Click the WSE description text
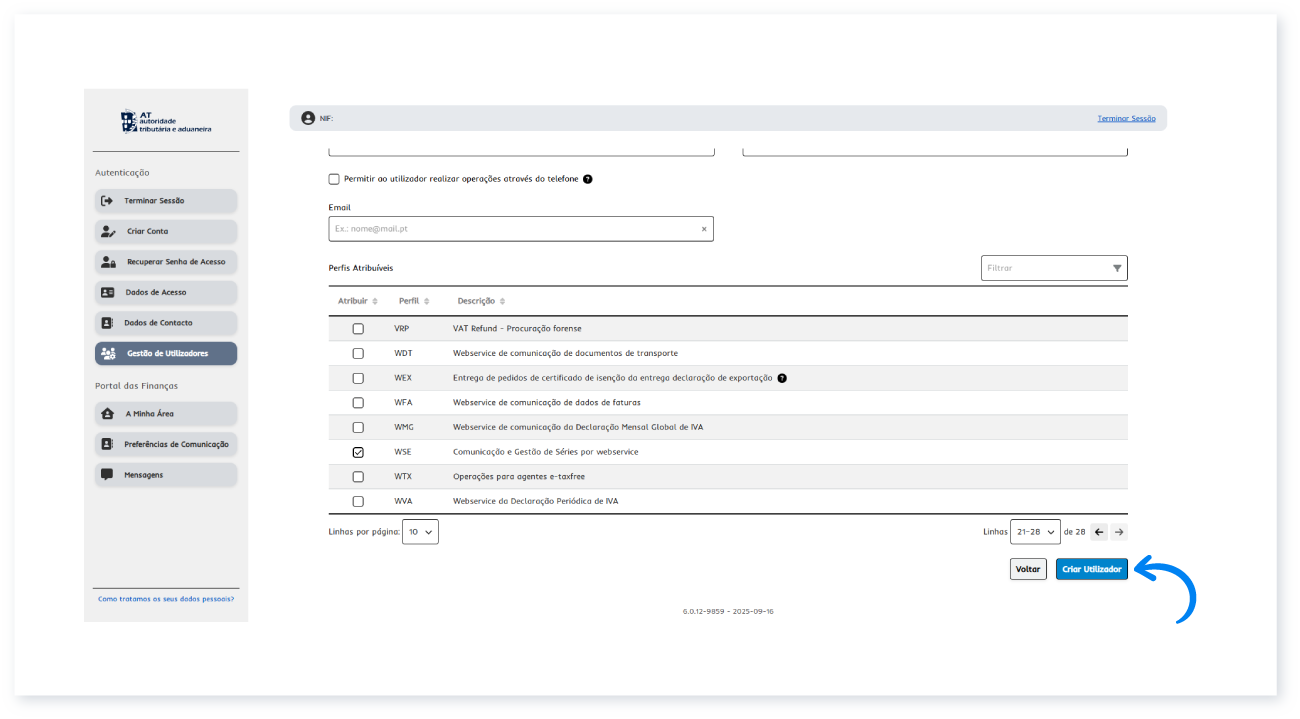 (545, 452)
